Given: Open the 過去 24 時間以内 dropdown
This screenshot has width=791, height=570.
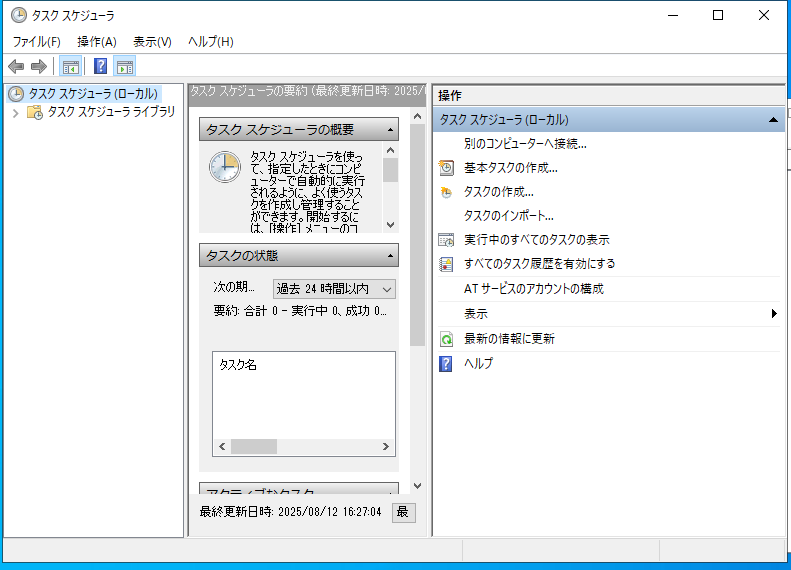Looking at the screenshot, I should pos(334,288).
